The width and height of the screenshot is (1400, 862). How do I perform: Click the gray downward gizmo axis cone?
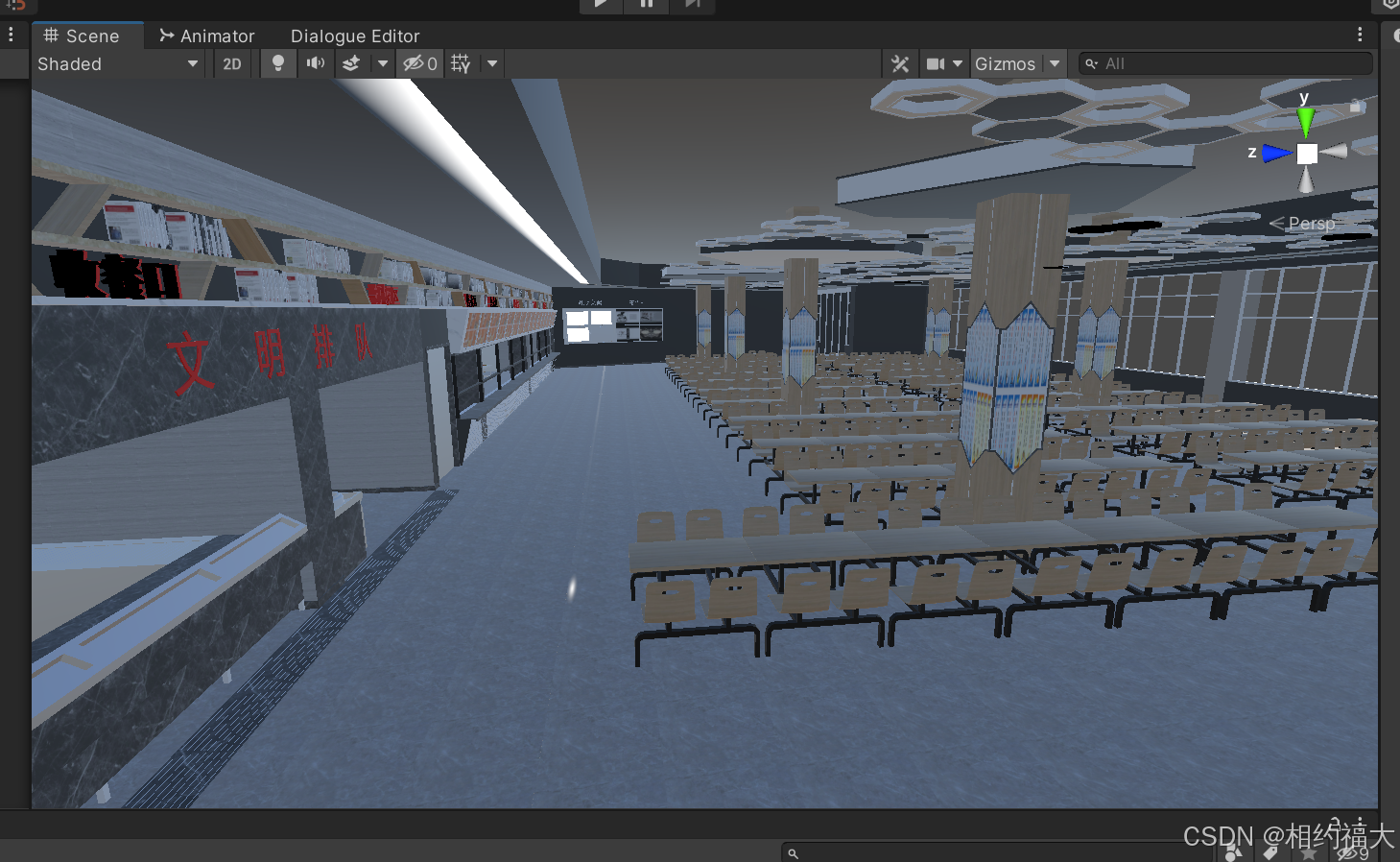tap(1306, 180)
